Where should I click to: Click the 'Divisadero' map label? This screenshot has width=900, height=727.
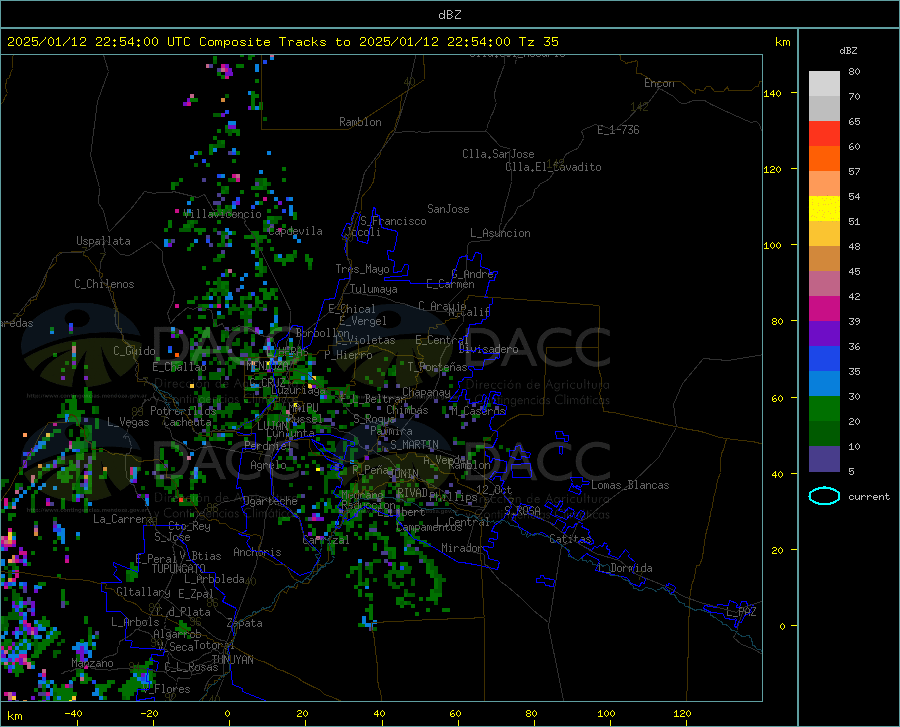(x=488, y=349)
